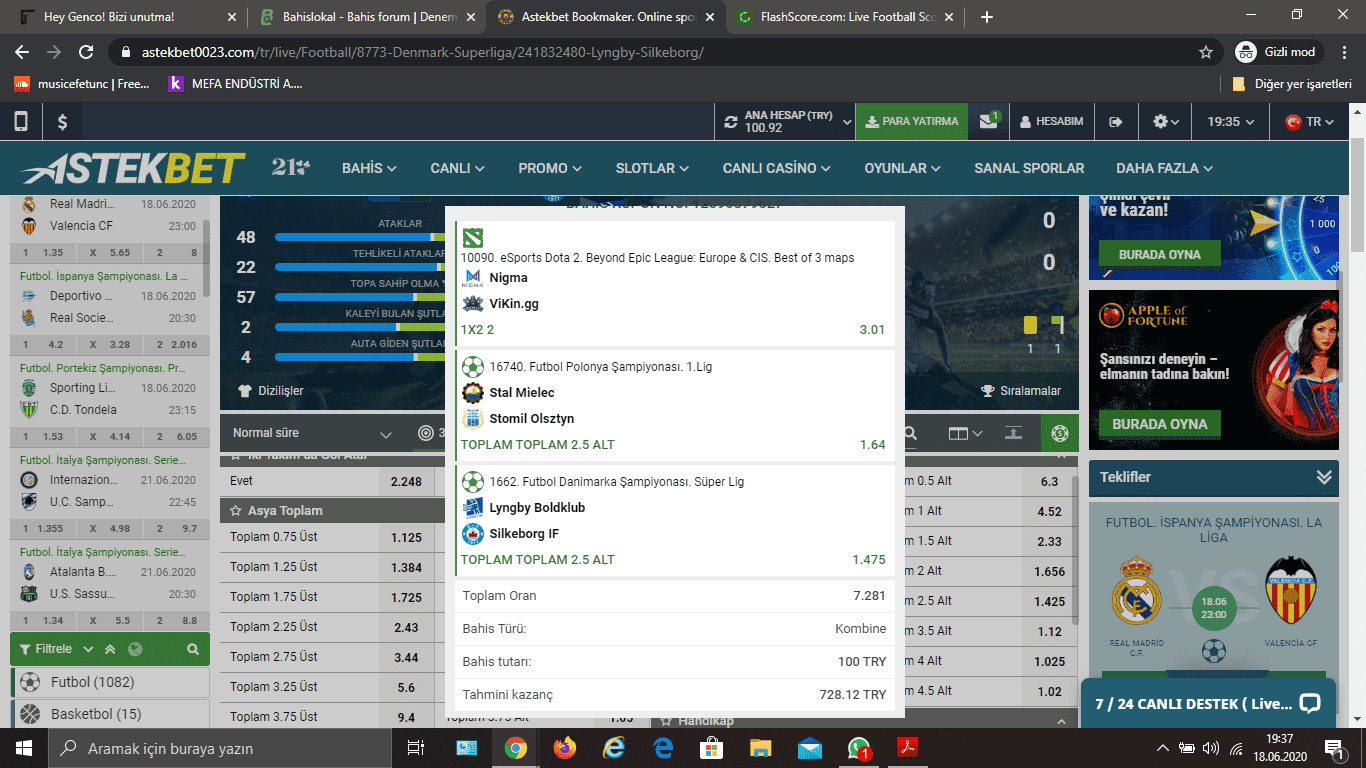Favorite the Asya Toplam market star
Image resolution: width=1366 pixels, height=768 pixels.
coord(236,511)
